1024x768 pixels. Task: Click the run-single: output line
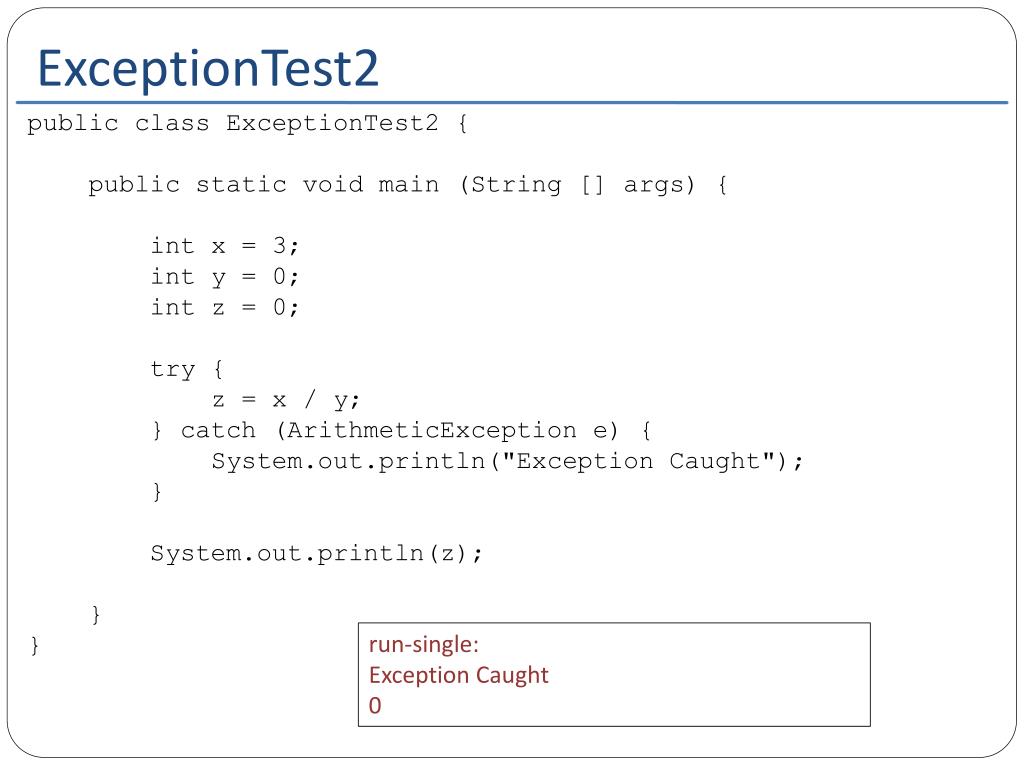pyautogui.click(x=424, y=645)
